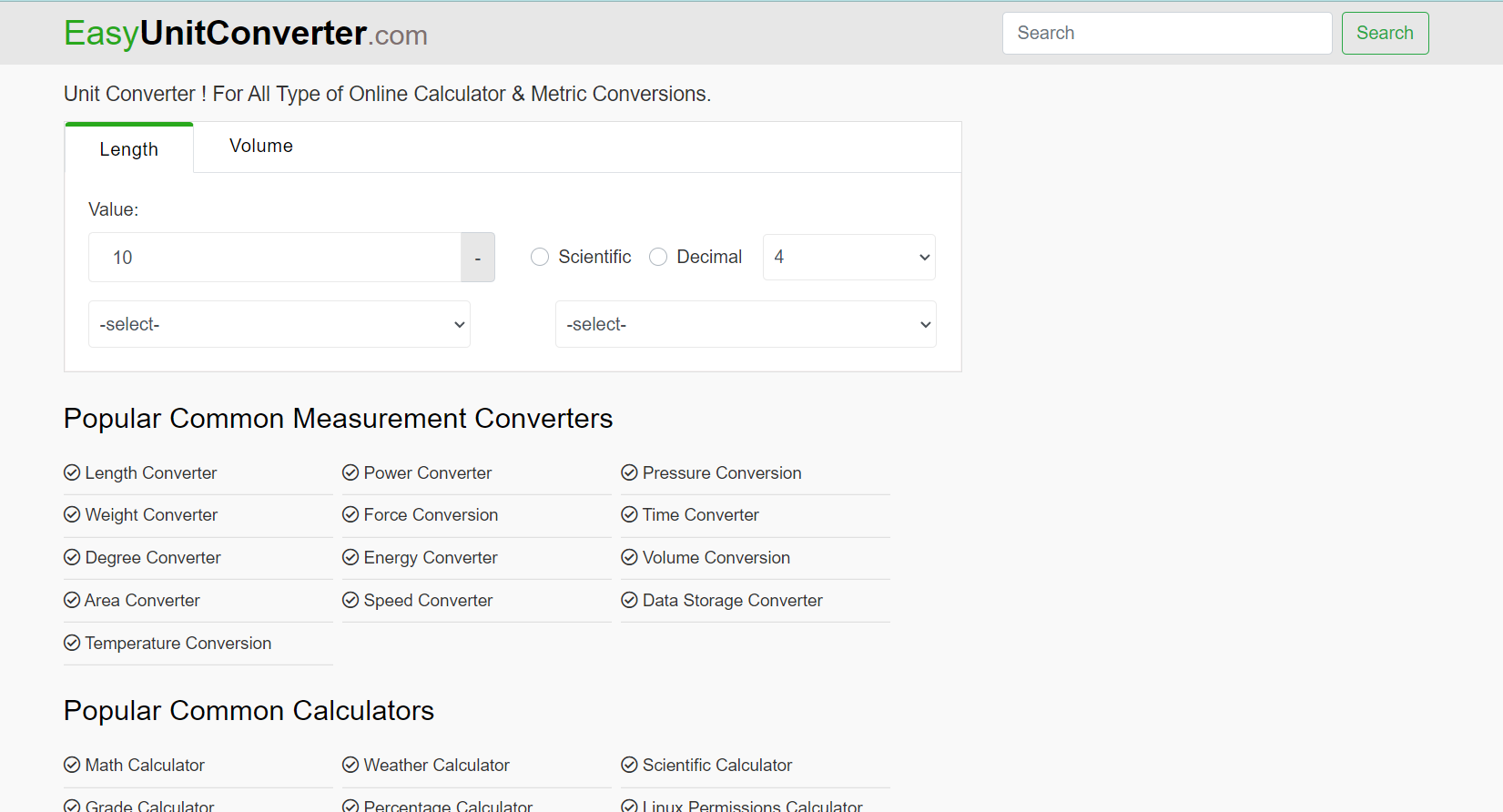Viewport: 1503px width, 812px height.
Task: Click the check icon beside Degree Converter
Action: [x=72, y=557]
